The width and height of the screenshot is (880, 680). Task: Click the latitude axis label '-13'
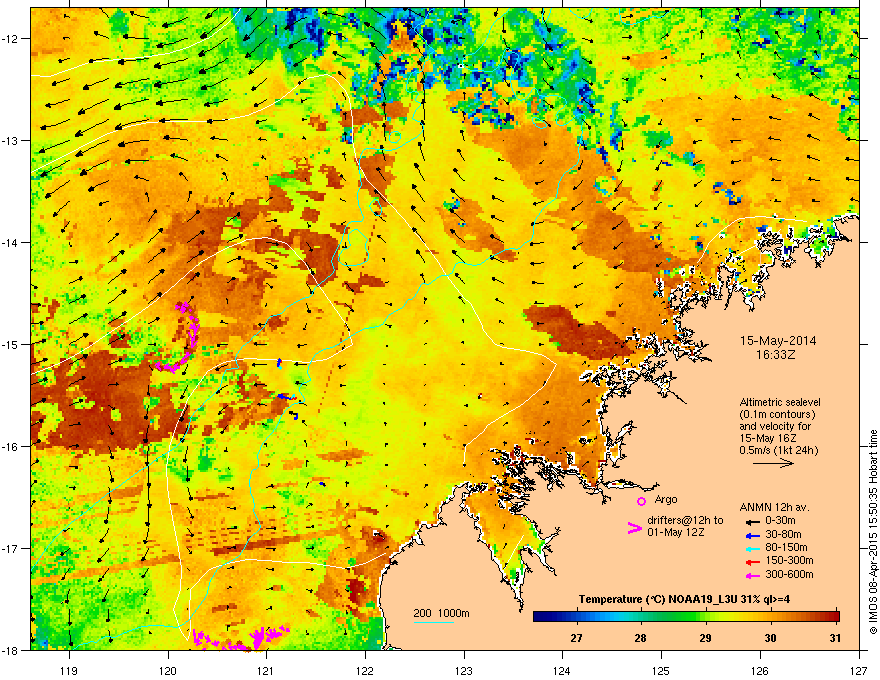coord(11,140)
